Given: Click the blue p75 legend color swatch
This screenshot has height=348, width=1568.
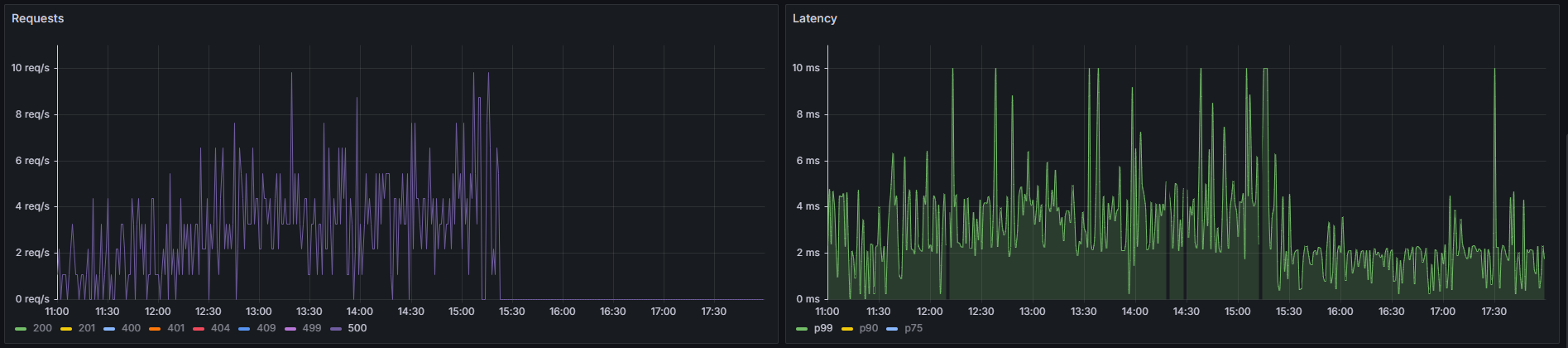Looking at the screenshot, I should (892, 329).
